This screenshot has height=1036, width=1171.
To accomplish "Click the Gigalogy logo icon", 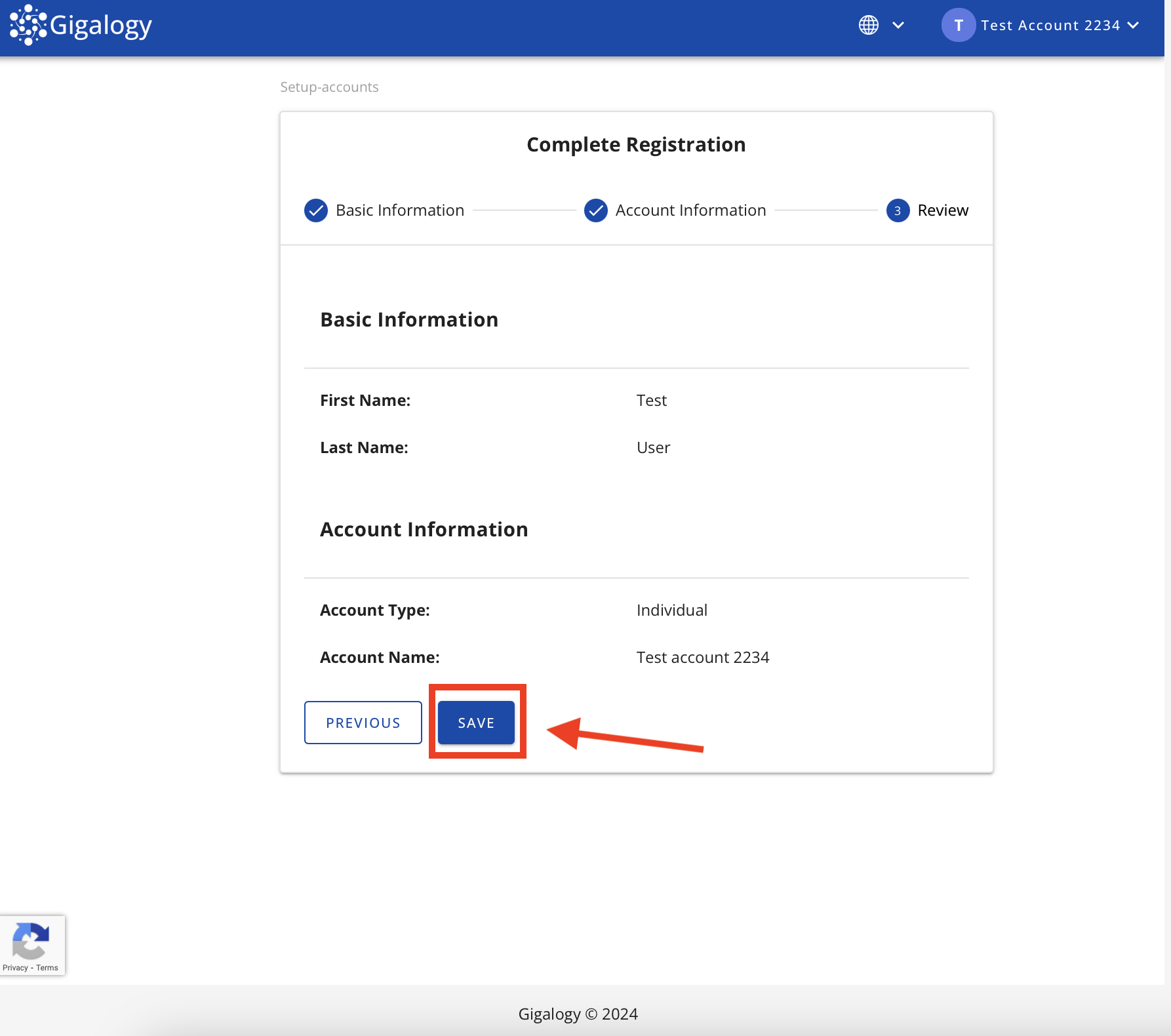I will click(28, 26).
